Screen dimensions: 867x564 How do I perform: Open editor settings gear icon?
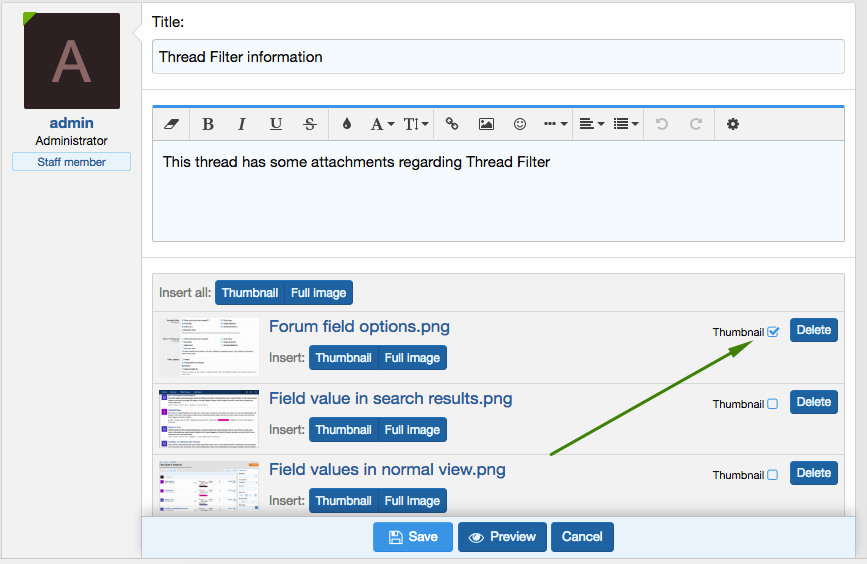click(733, 124)
